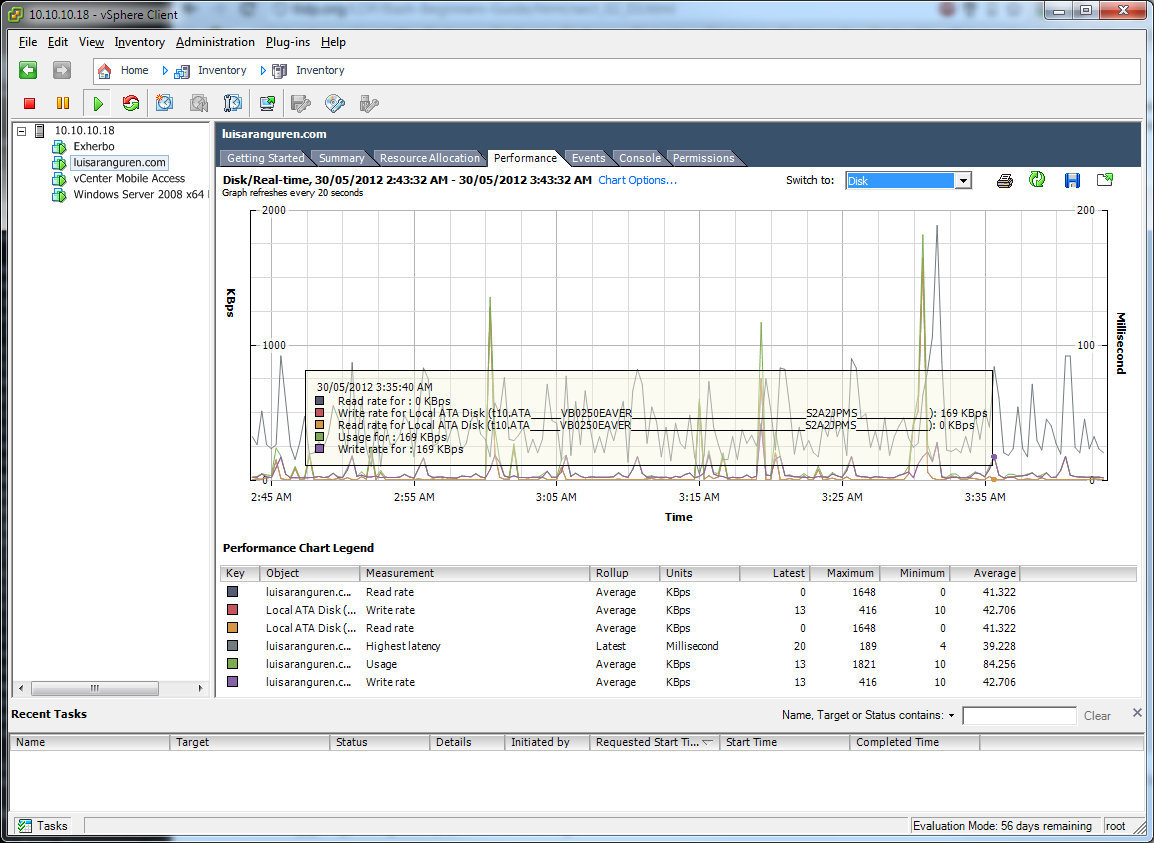
Task: Switch to the Getting Started tab
Action: click(x=266, y=158)
